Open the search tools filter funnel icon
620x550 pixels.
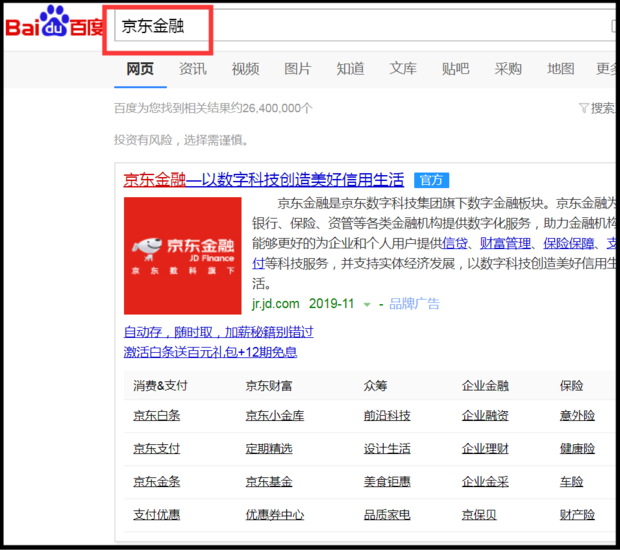[584, 108]
